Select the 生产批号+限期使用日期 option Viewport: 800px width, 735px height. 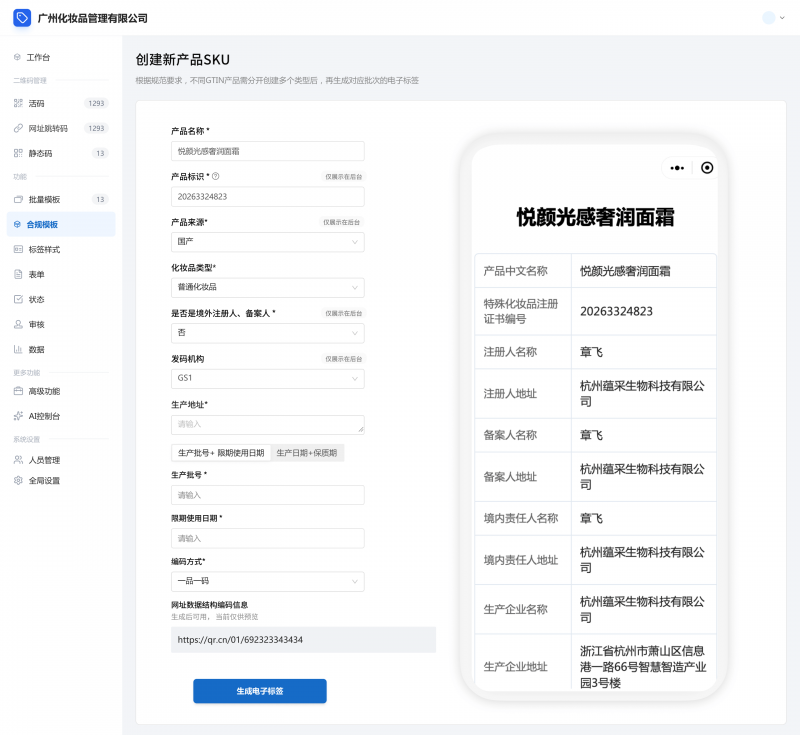click(x=221, y=452)
